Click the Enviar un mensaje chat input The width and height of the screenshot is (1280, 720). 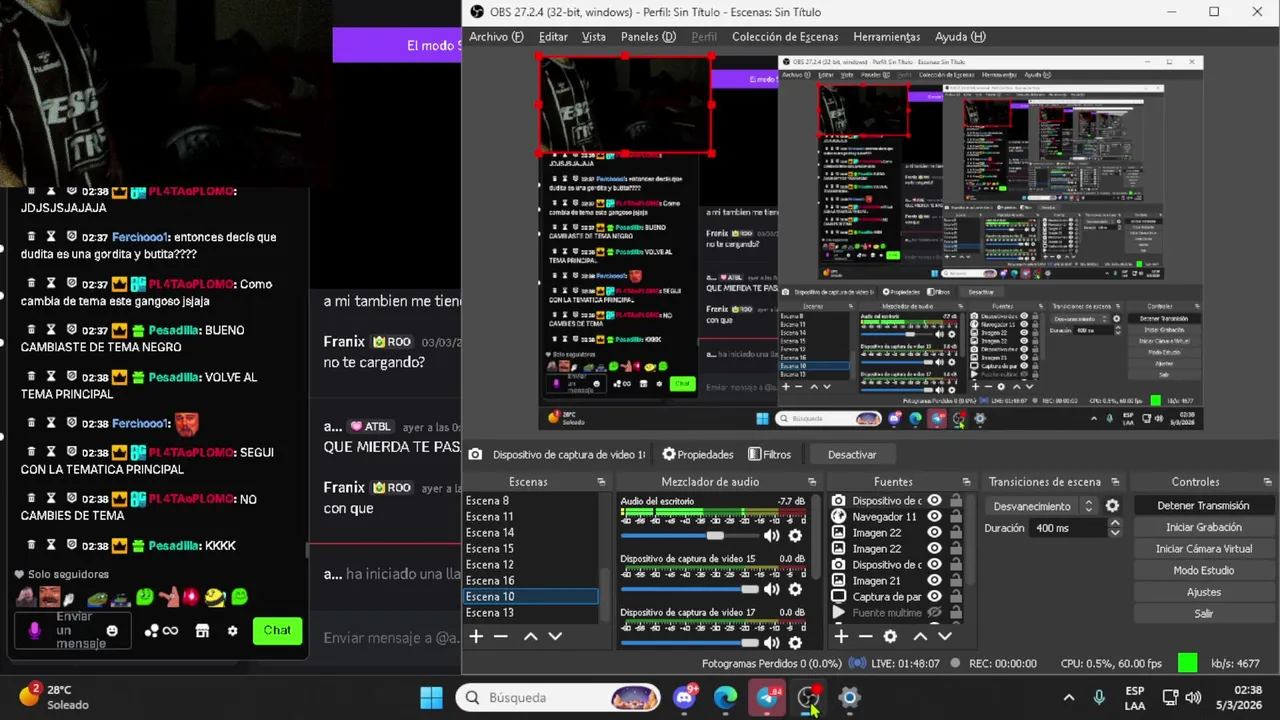coord(74,631)
